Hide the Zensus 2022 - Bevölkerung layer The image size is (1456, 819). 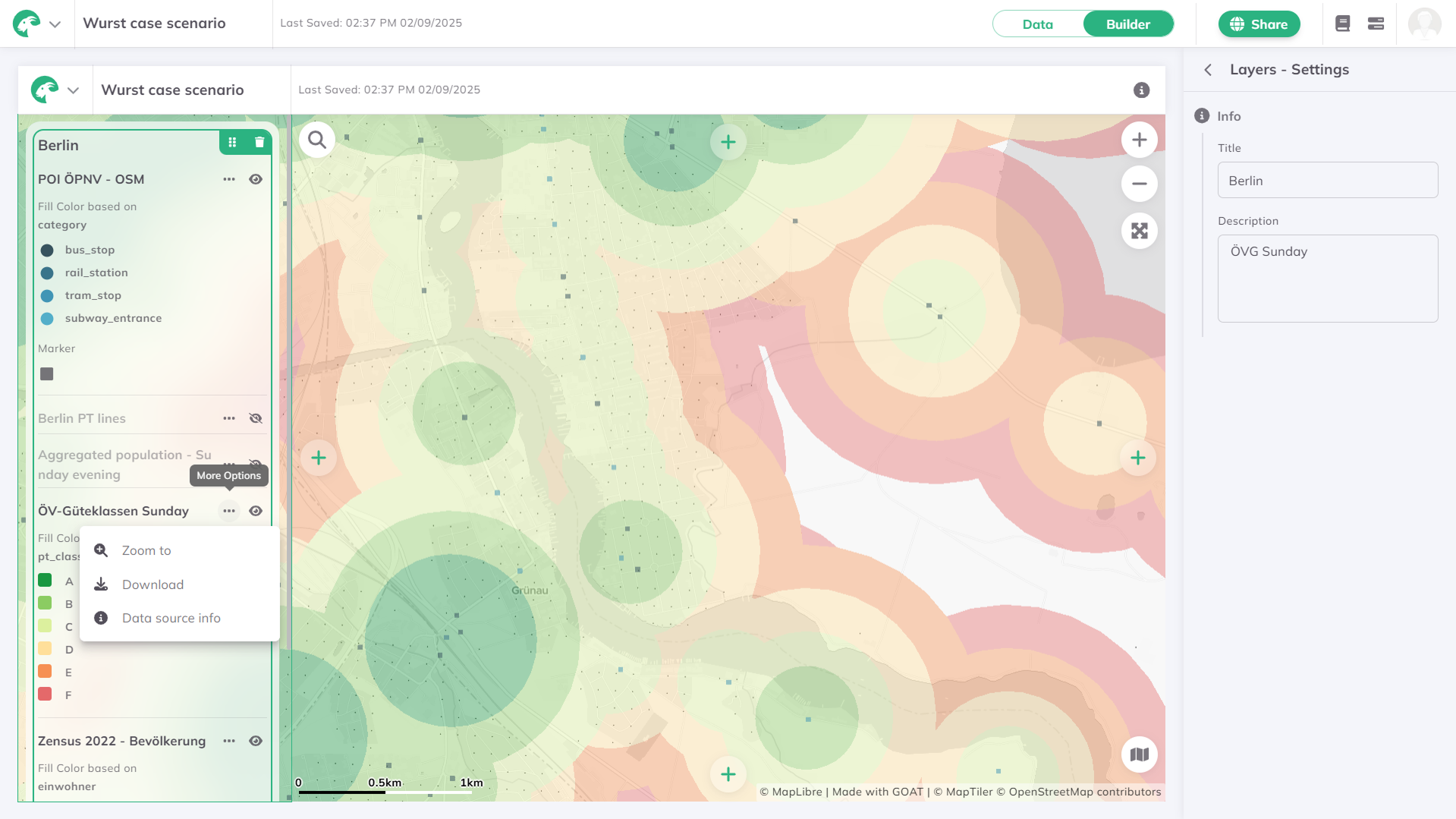[x=256, y=742]
